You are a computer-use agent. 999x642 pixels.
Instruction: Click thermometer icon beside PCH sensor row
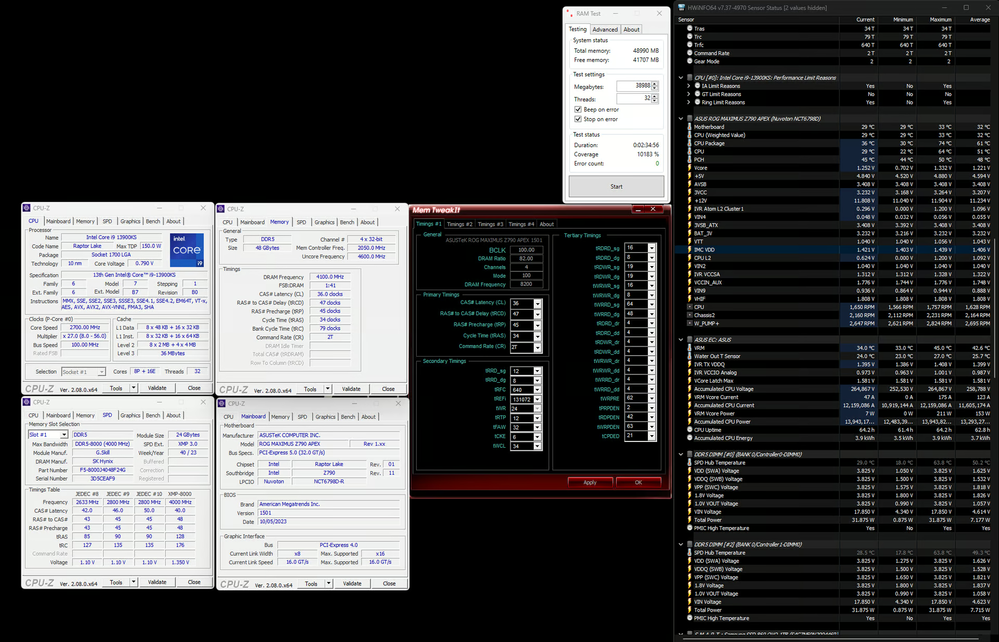click(689, 159)
